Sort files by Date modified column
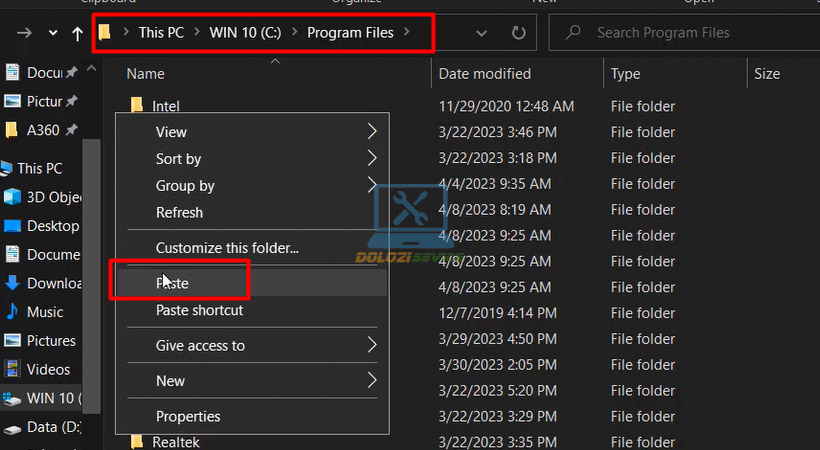The width and height of the screenshot is (820, 450). (x=485, y=74)
